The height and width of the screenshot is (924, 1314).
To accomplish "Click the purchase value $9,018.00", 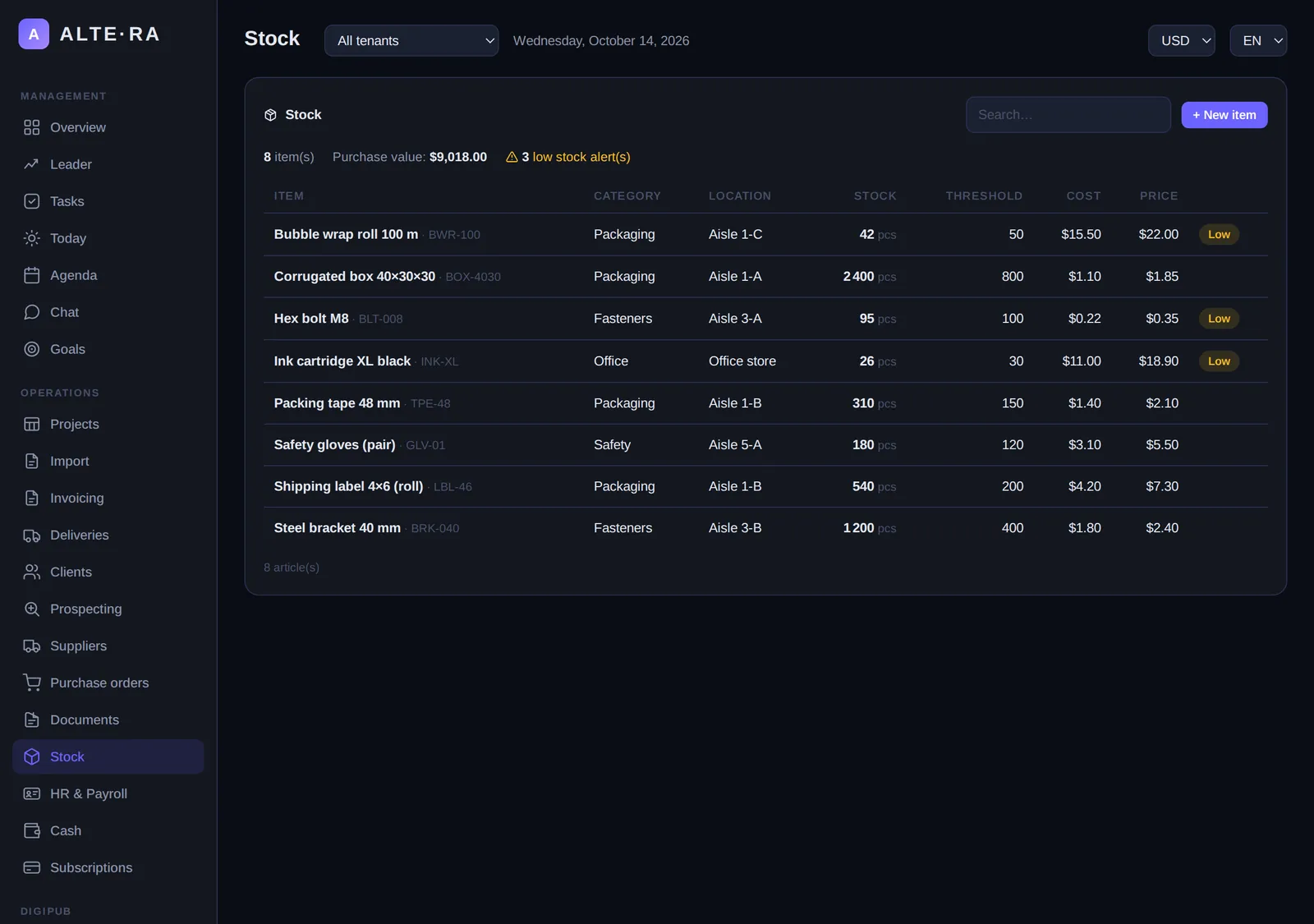I will pos(458,157).
